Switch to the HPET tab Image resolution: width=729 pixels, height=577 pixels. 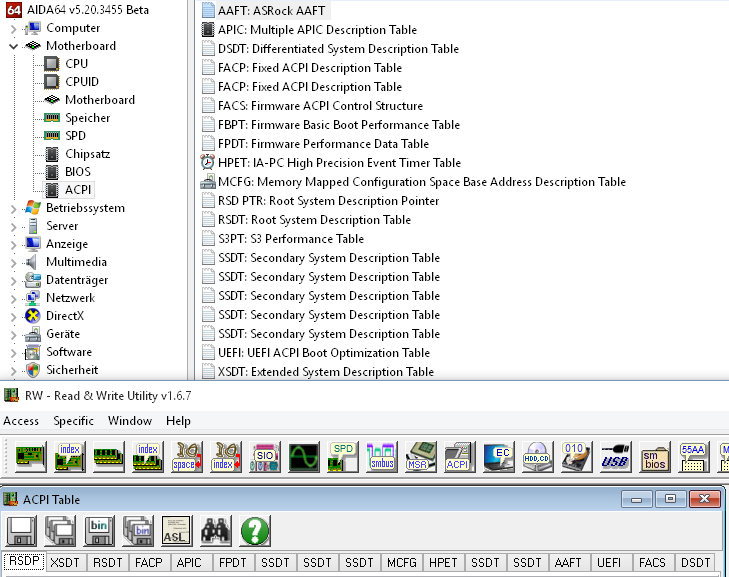point(443,563)
